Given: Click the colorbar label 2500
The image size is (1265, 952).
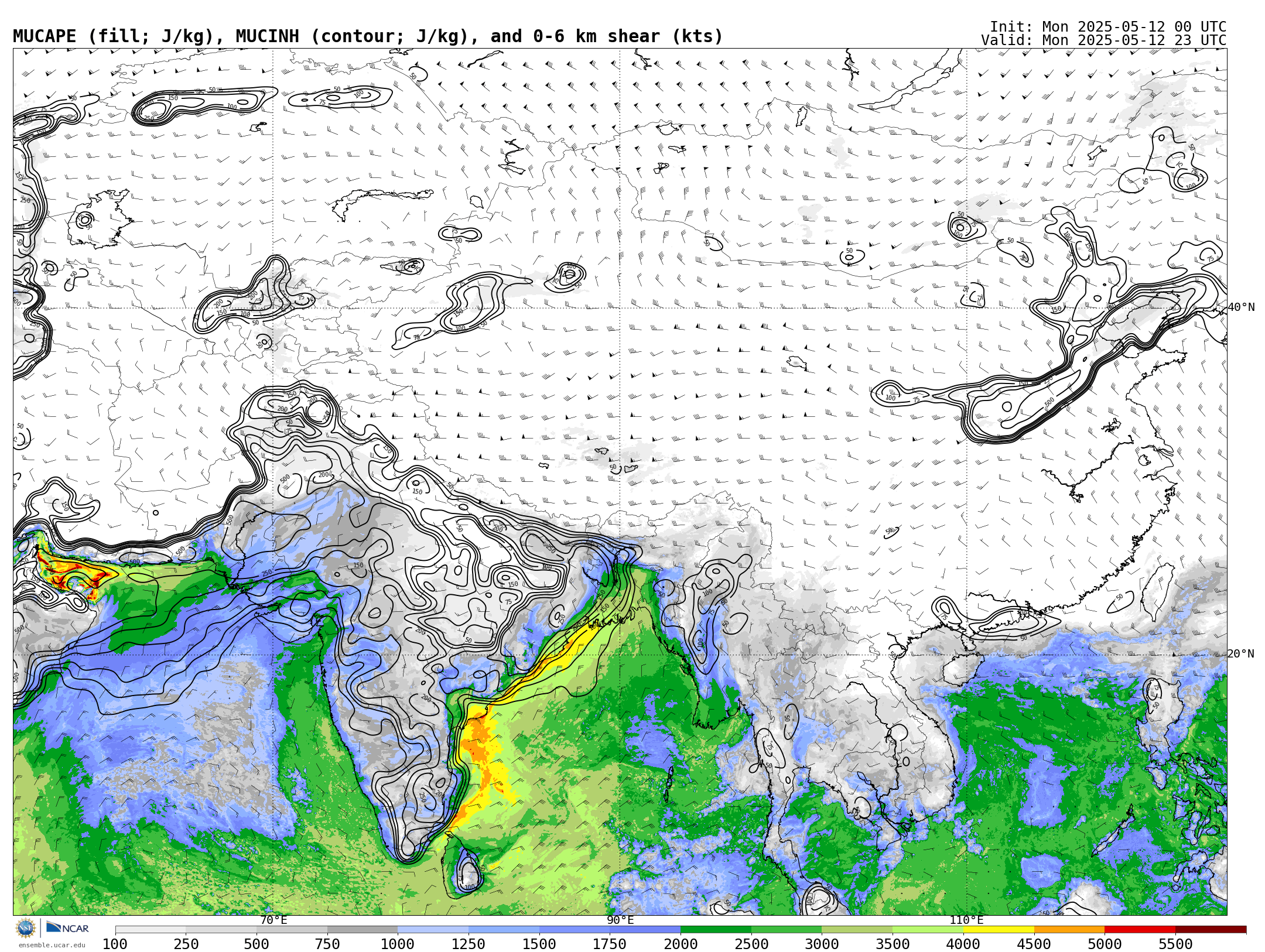Looking at the screenshot, I should tap(751, 944).
